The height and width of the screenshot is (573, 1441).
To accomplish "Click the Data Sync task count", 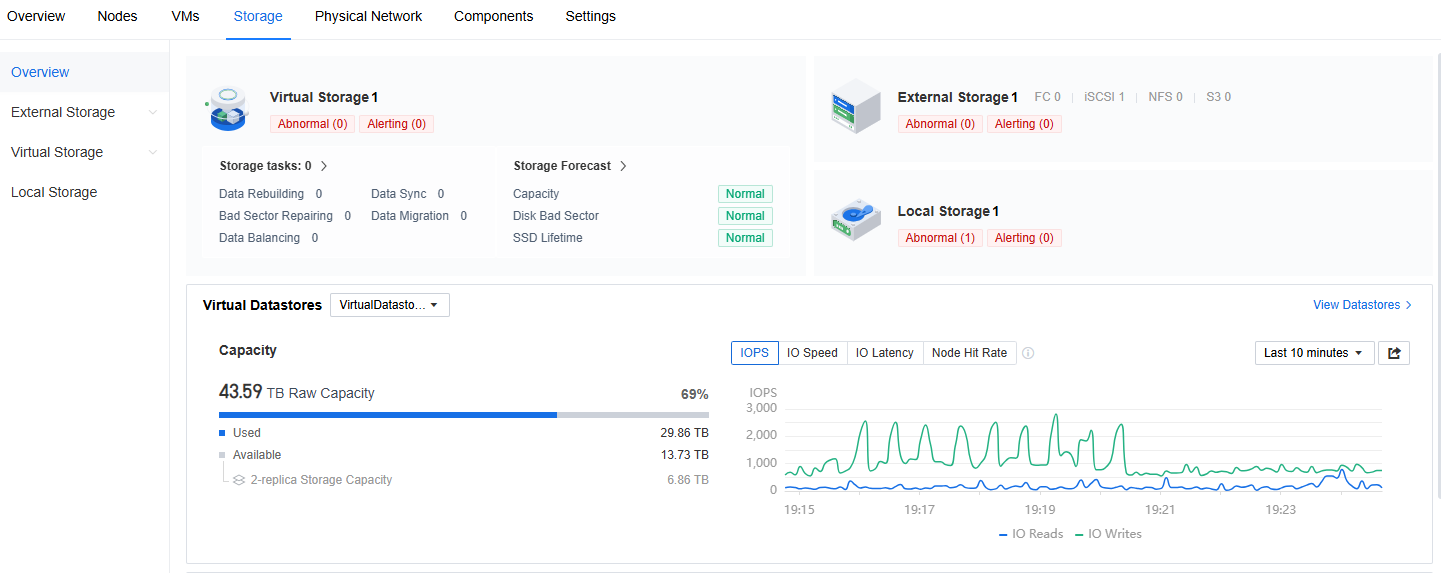I will click(441, 194).
